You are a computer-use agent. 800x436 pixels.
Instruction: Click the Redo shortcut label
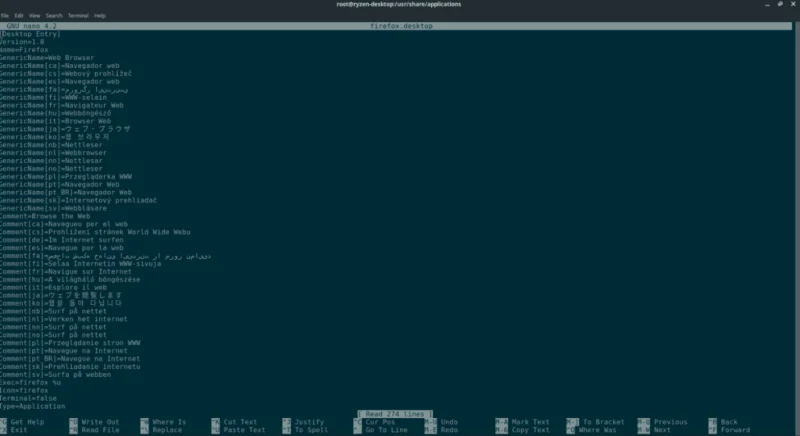[x=449, y=430]
